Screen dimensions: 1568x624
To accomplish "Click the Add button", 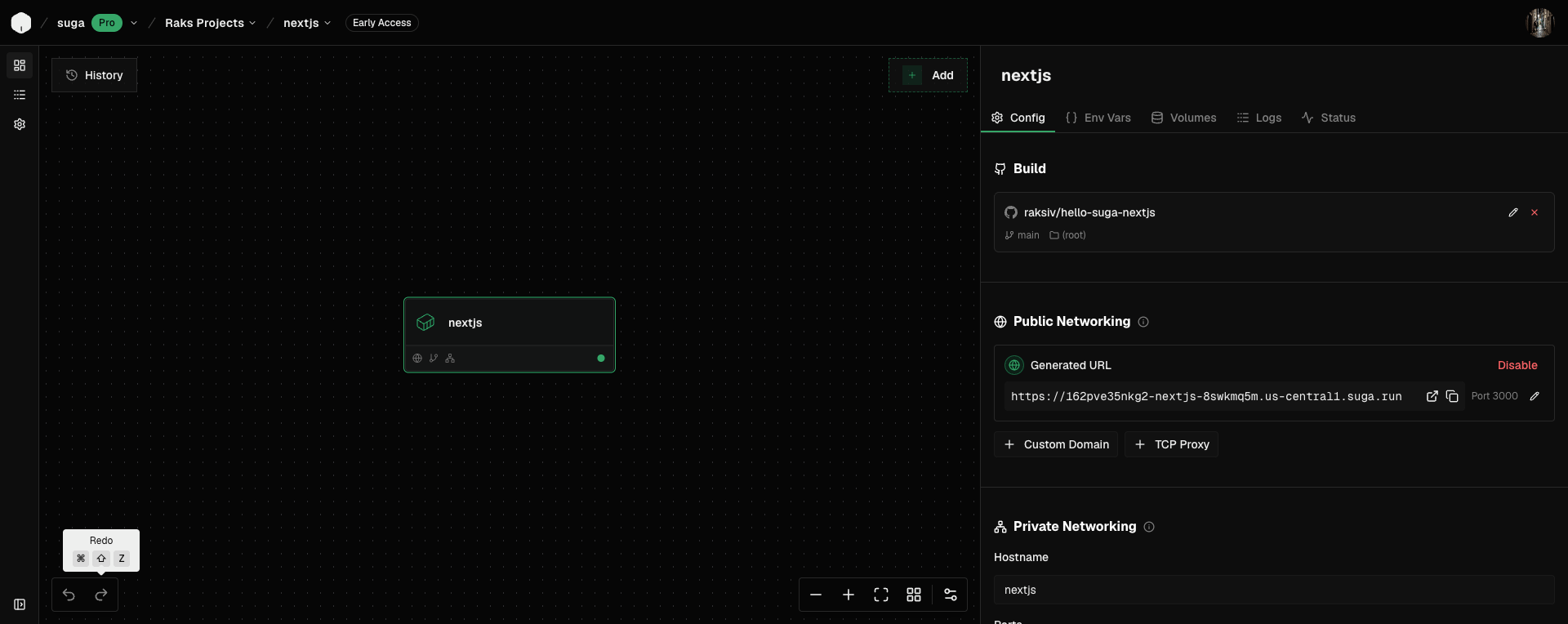I will pyautogui.click(x=928, y=75).
